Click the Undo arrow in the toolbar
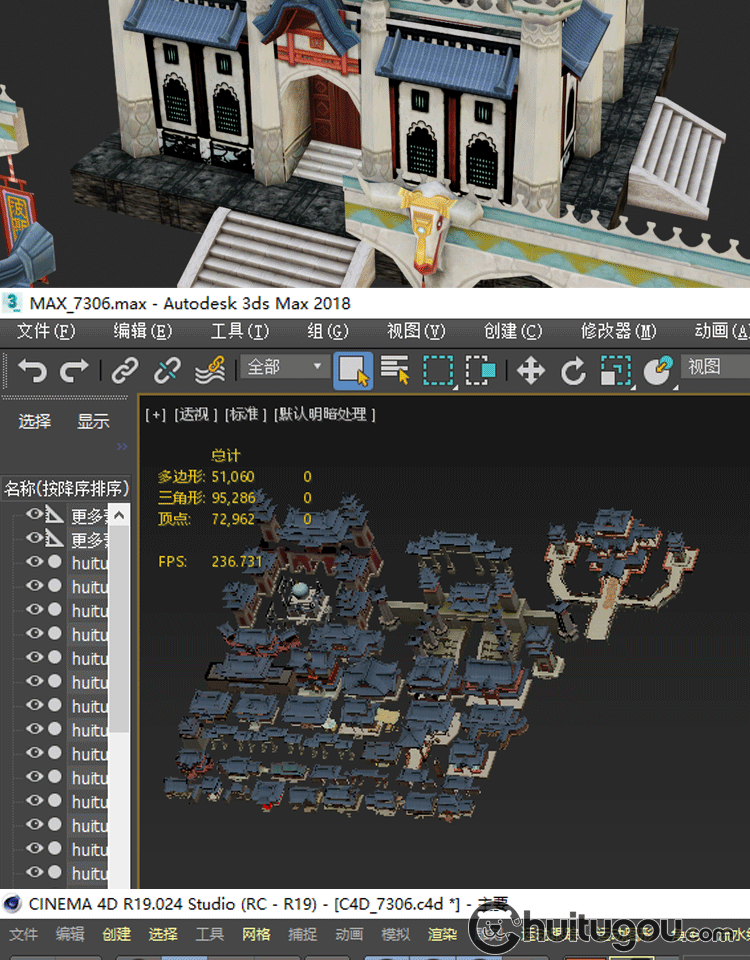Image resolution: width=750 pixels, height=960 pixels. tap(32, 370)
